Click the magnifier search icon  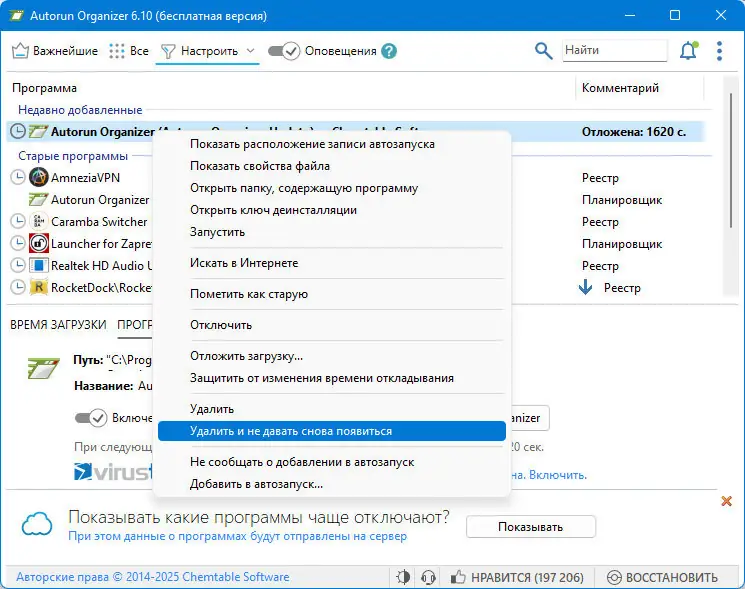pos(543,51)
